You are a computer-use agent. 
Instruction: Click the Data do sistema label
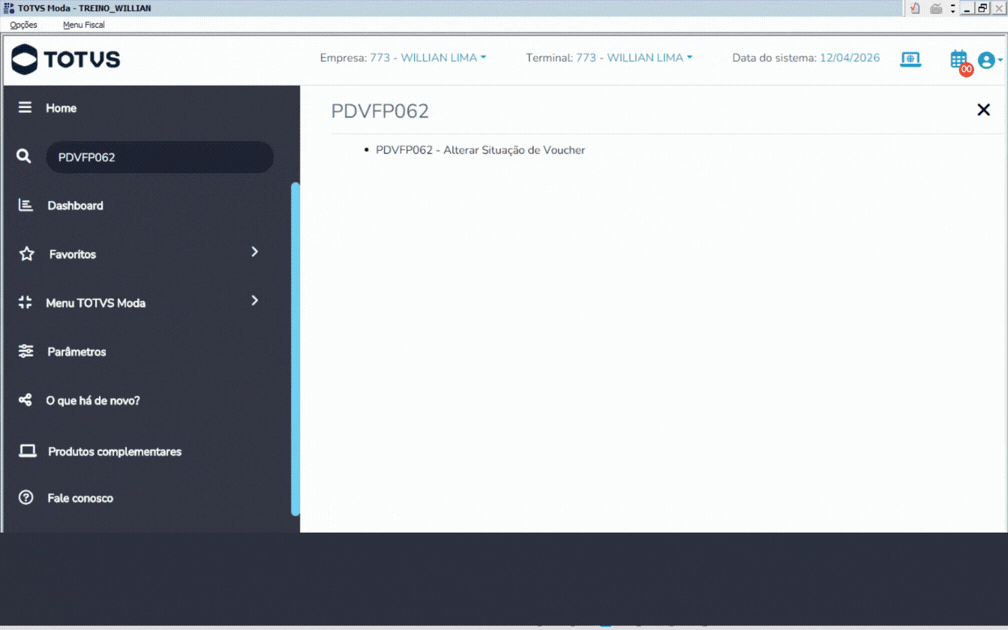click(774, 58)
